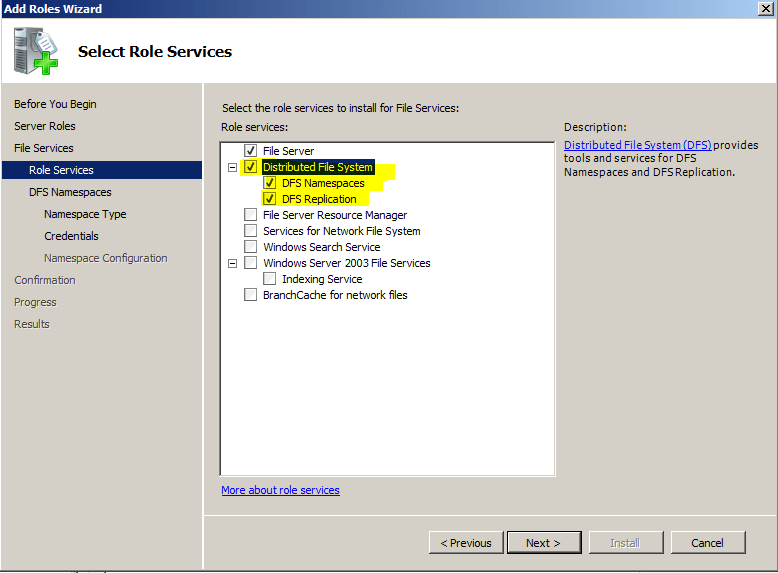Jump to the Namespace Type step
This screenshot has width=778, height=573.
pos(85,214)
